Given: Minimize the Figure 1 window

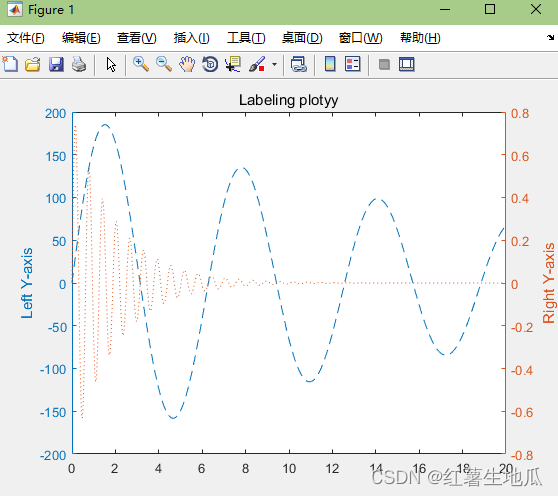Looking at the screenshot, I should (x=445, y=10).
